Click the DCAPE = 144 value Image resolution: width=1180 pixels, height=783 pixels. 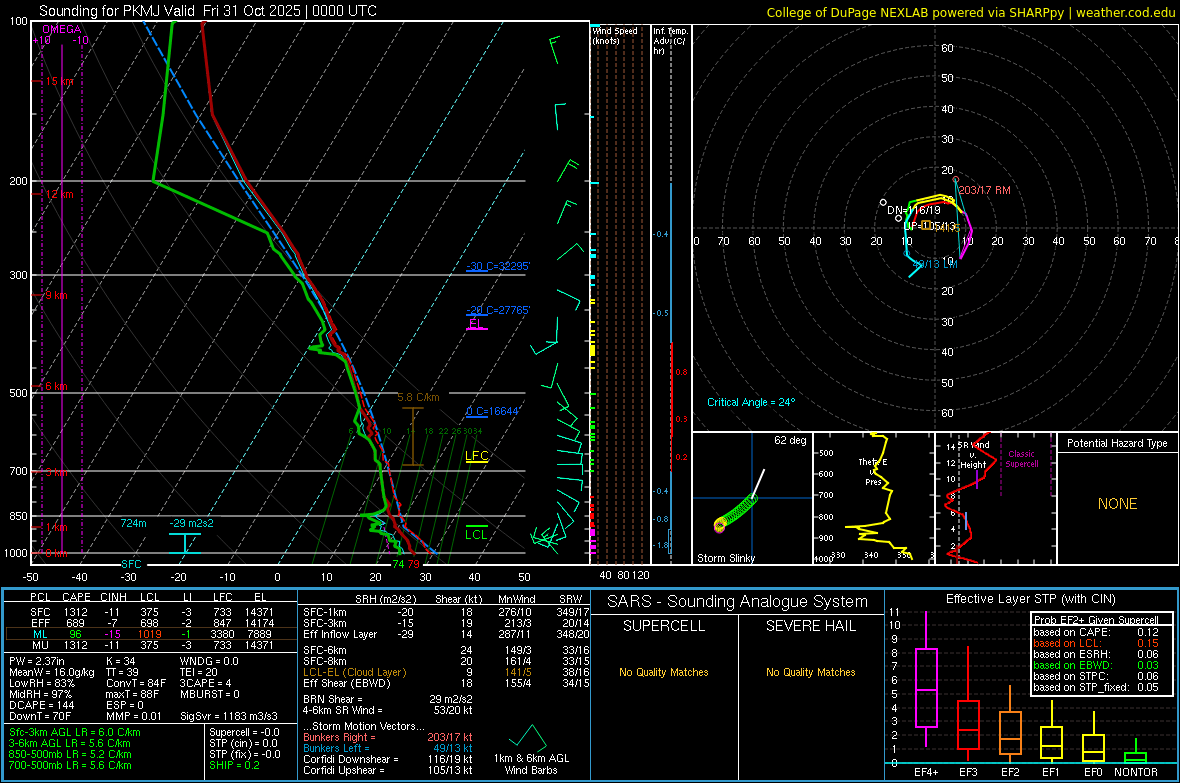pos(41,705)
